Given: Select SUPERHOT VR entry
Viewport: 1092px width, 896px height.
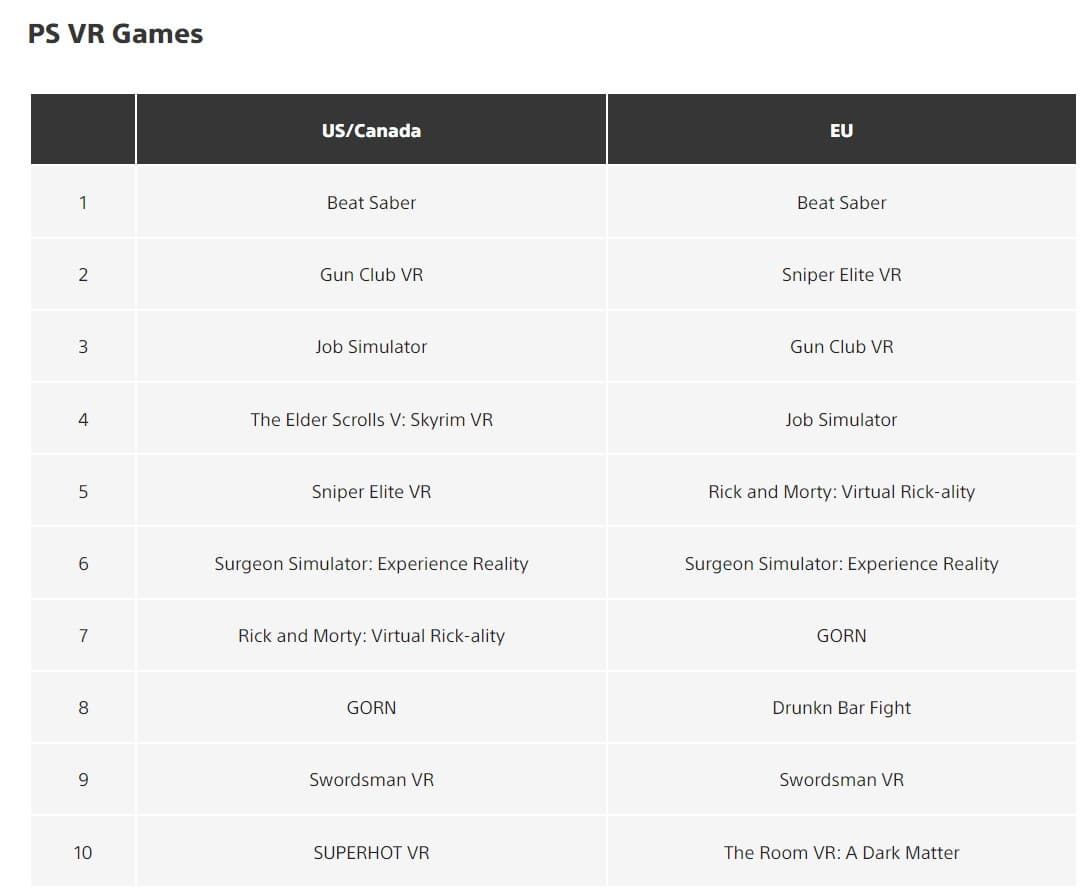Looking at the screenshot, I should [x=371, y=853].
